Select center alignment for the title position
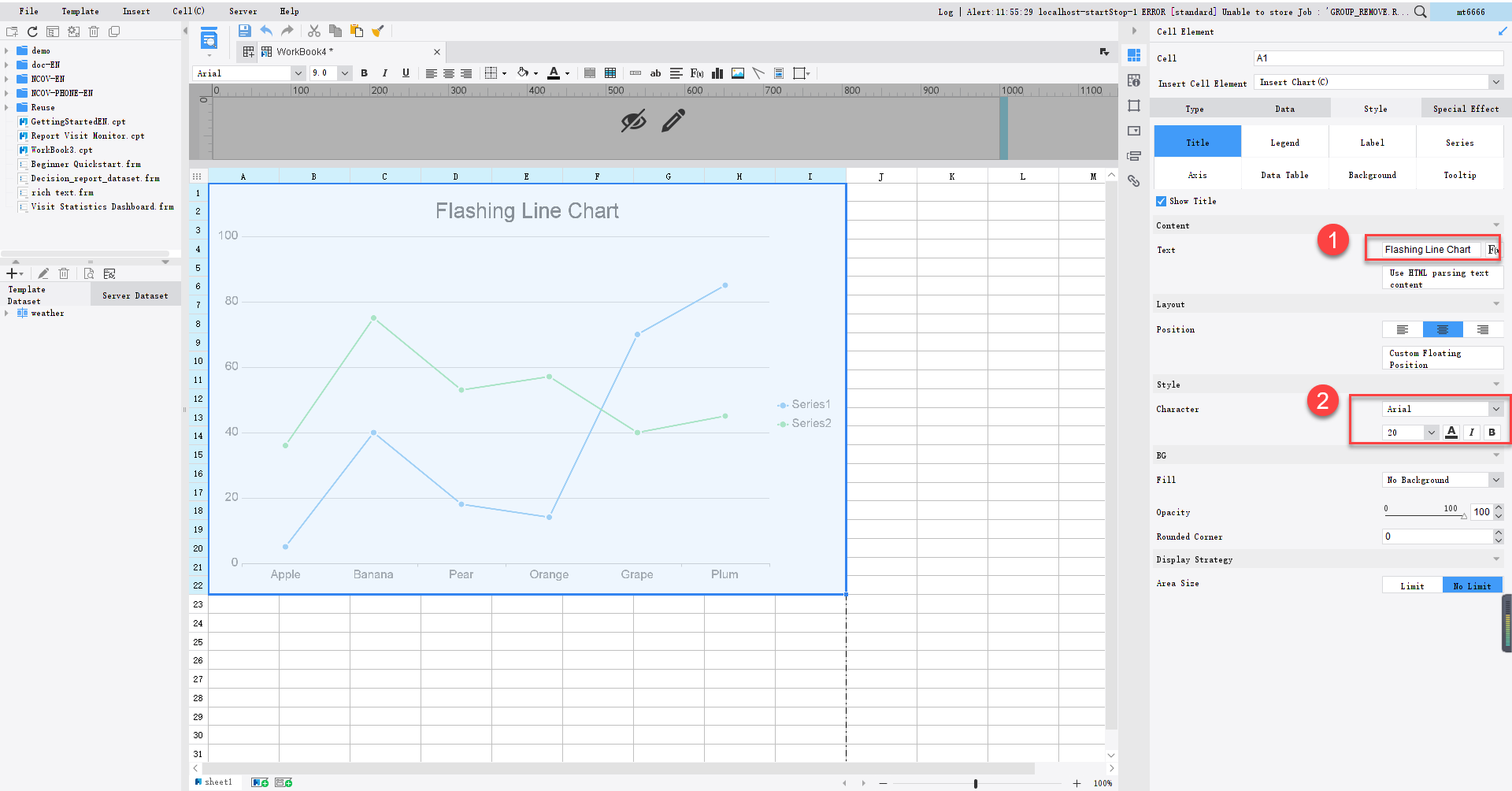 point(1443,329)
